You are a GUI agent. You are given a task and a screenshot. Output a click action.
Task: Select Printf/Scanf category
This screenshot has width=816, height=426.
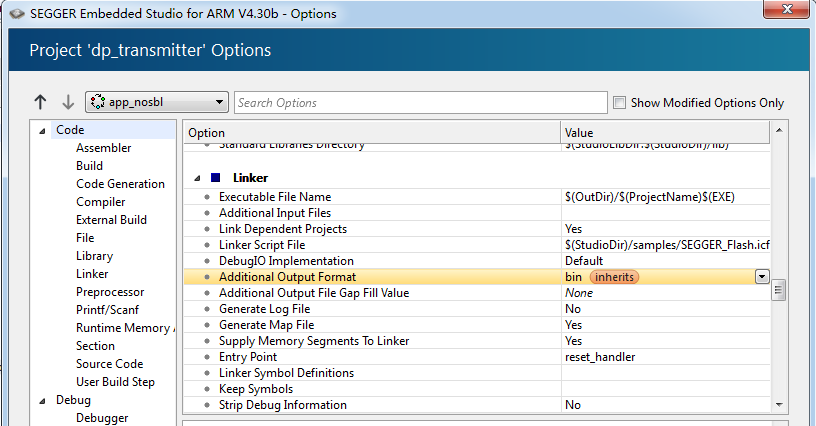(x=107, y=309)
